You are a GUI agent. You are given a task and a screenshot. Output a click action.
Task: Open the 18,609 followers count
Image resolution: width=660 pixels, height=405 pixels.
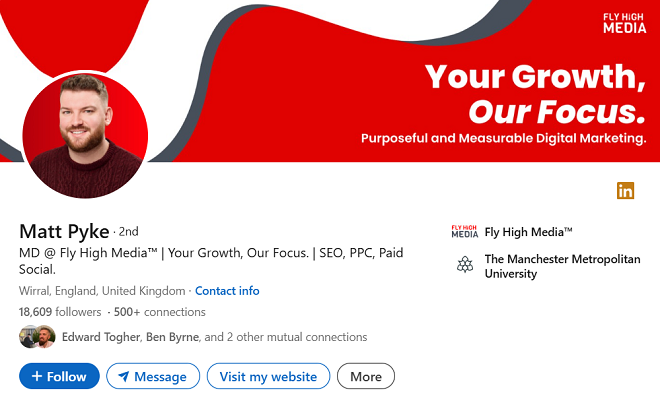pyautogui.click(x=60, y=312)
